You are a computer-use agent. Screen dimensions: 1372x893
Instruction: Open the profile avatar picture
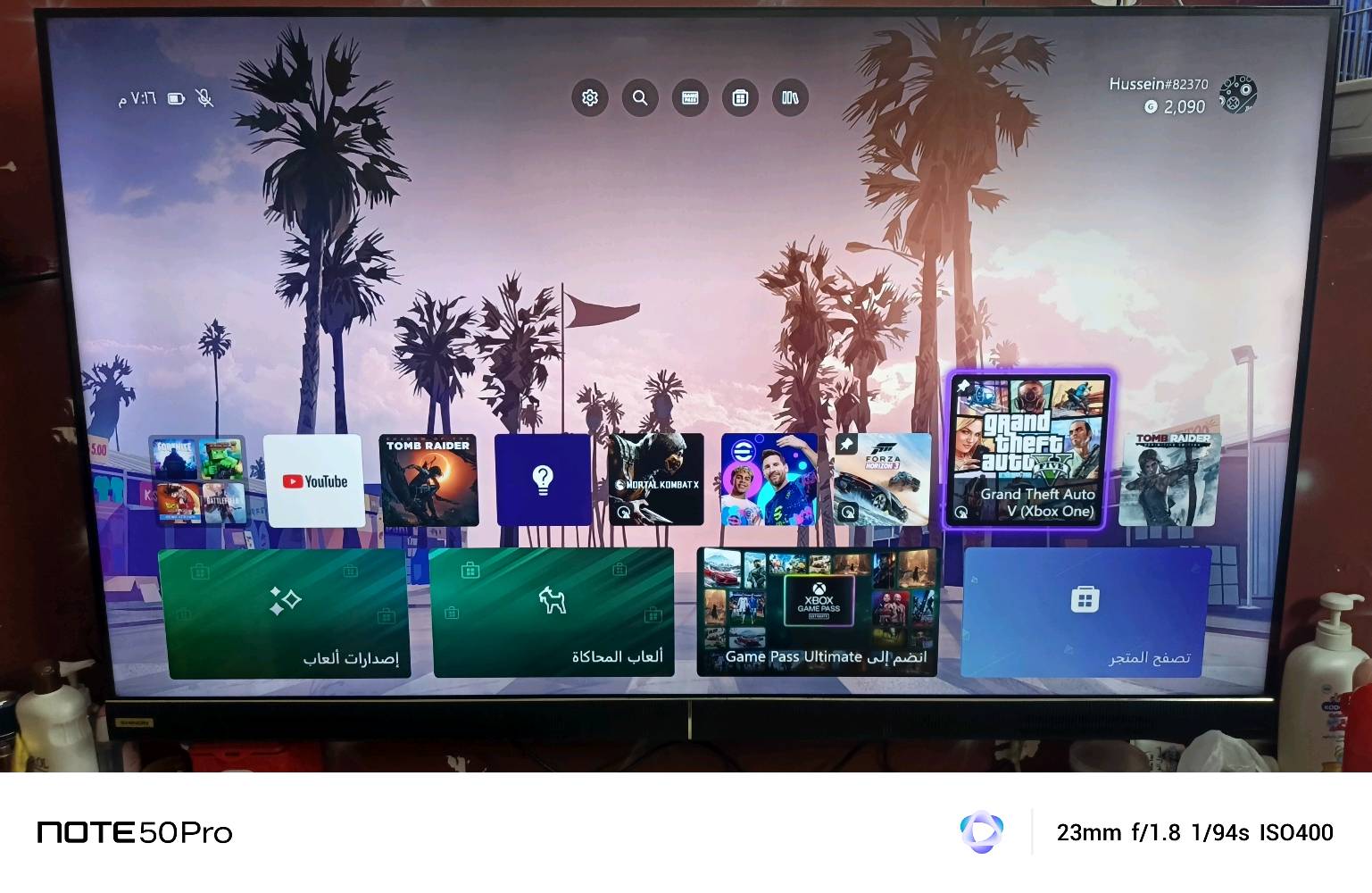(x=1238, y=94)
